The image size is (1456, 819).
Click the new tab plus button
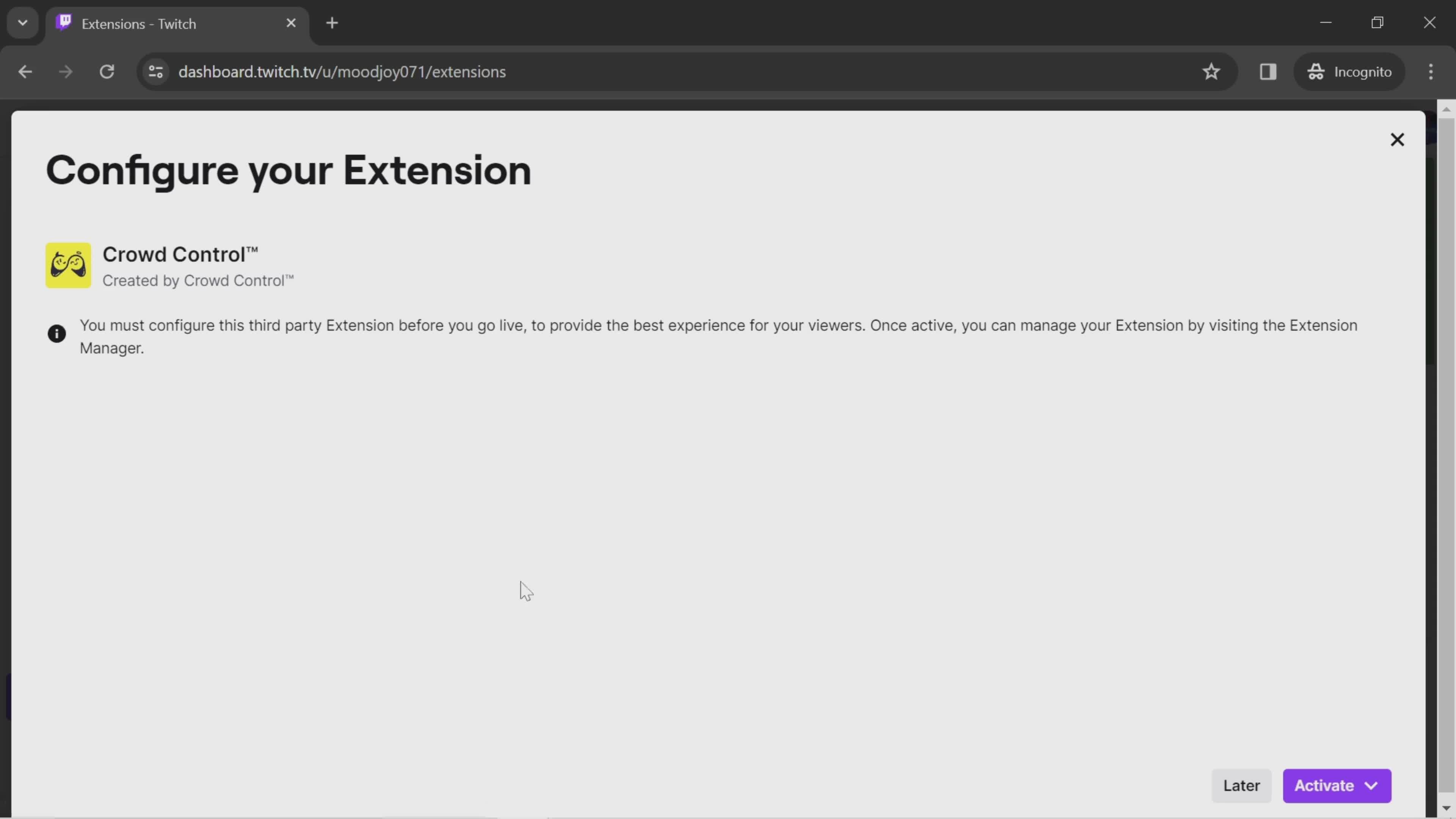click(x=332, y=22)
